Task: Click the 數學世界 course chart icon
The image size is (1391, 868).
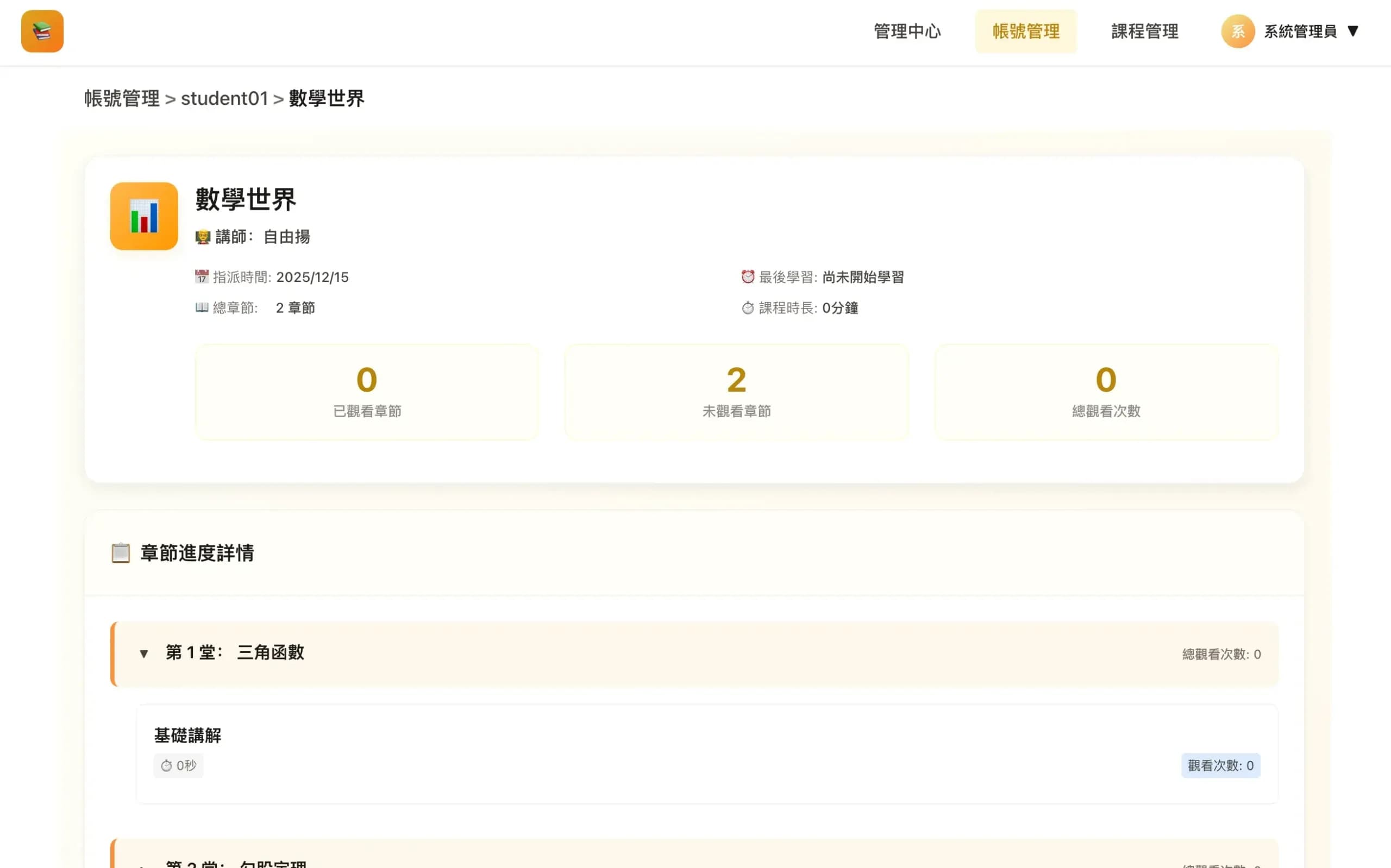Action: point(143,216)
